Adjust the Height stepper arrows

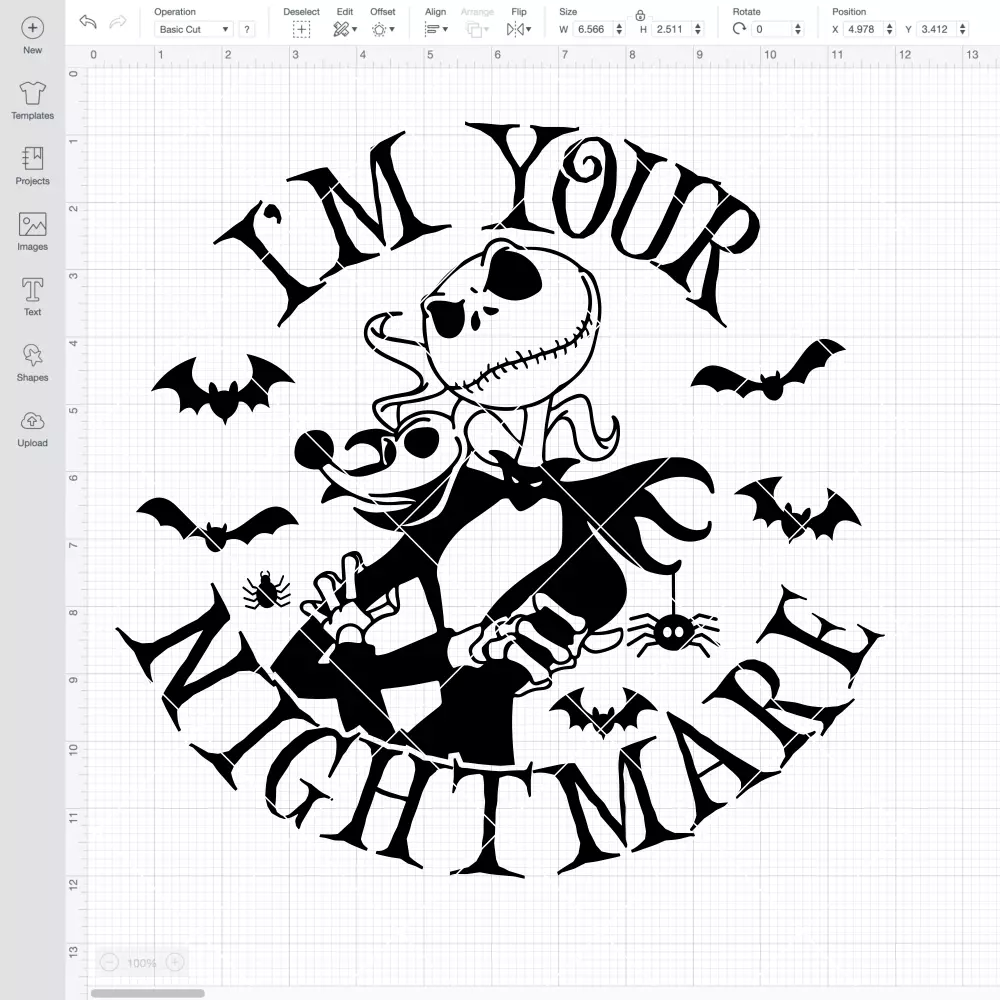698,29
